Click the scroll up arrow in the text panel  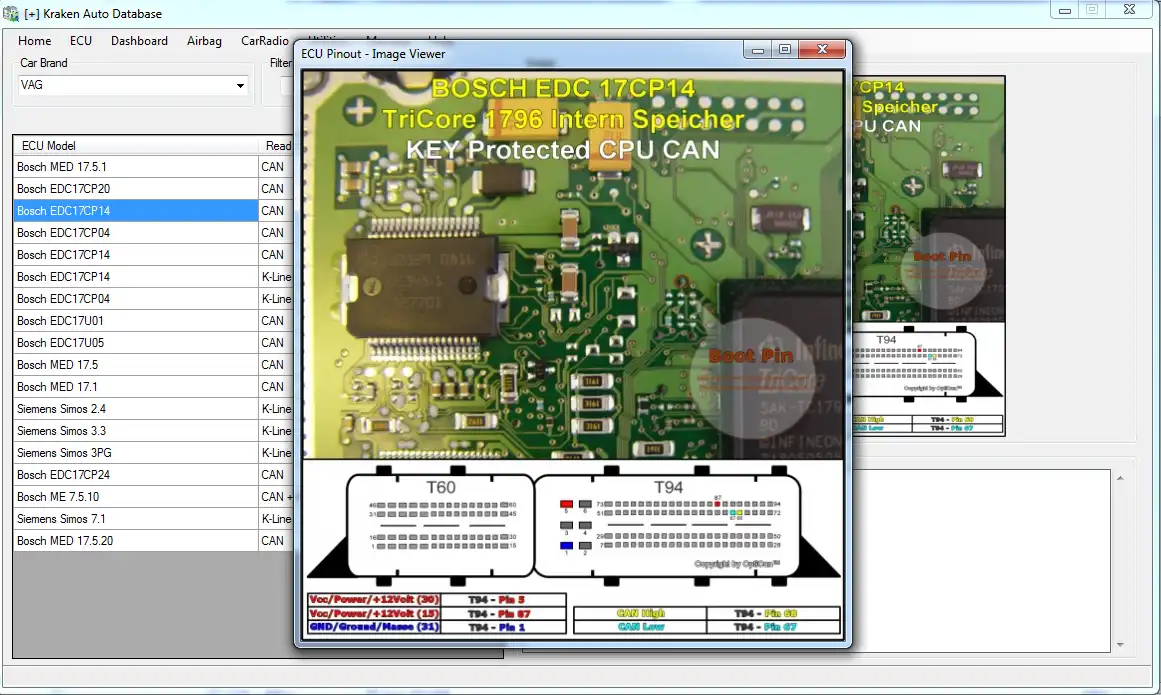1120,479
